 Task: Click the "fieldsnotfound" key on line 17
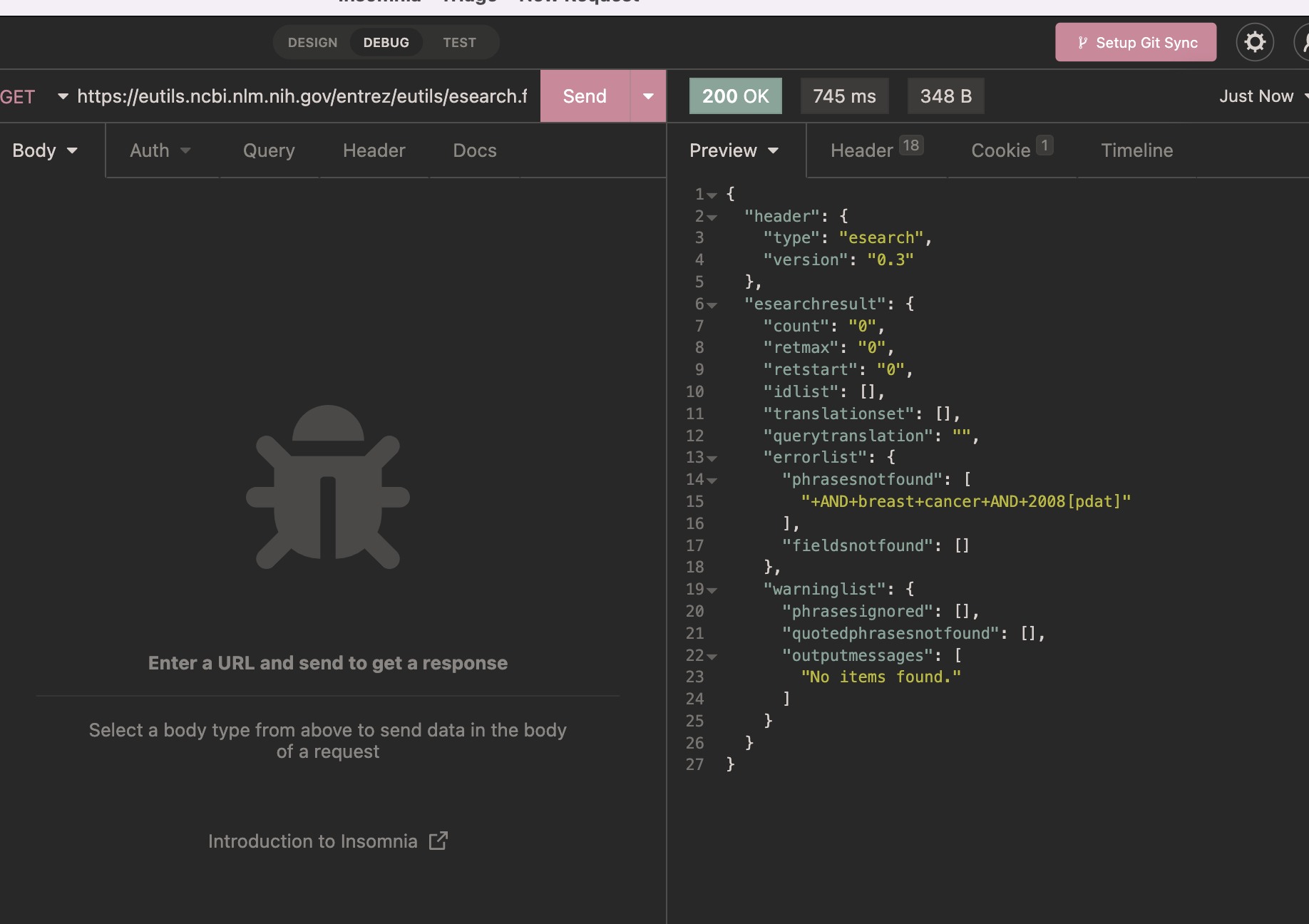(x=858, y=546)
